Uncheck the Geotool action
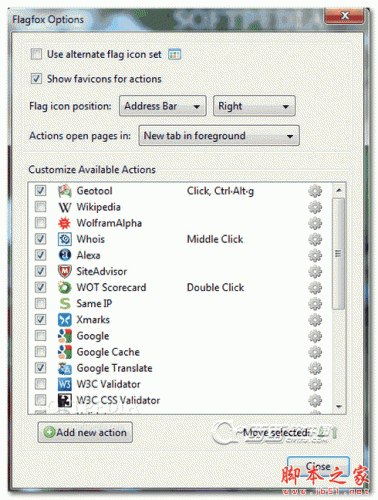The image size is (378, 500). (41, 191)
